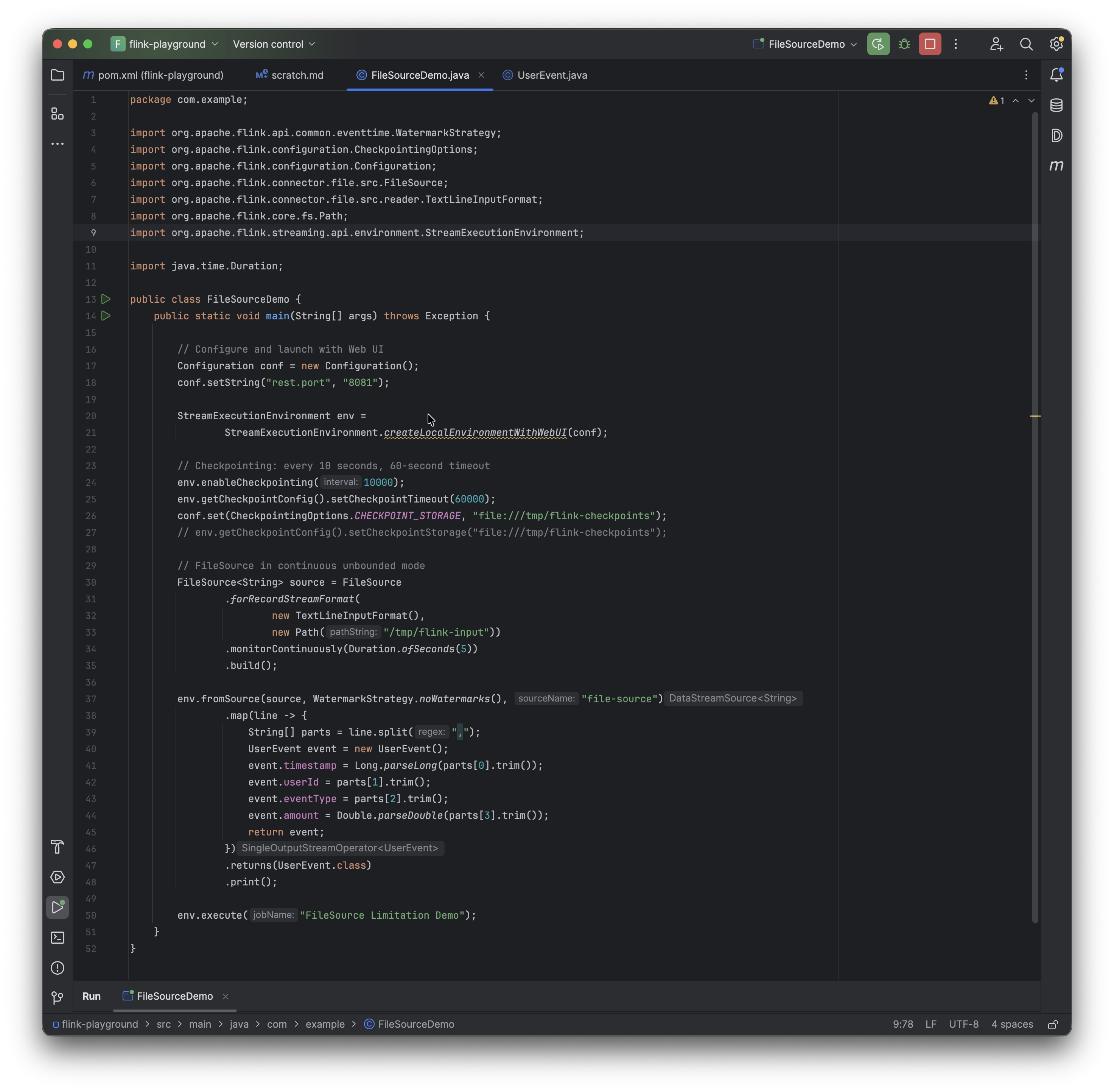1114x1092 pixels.
Task: Go to next highlighted error arrow
Action: tap(1032, 100)
